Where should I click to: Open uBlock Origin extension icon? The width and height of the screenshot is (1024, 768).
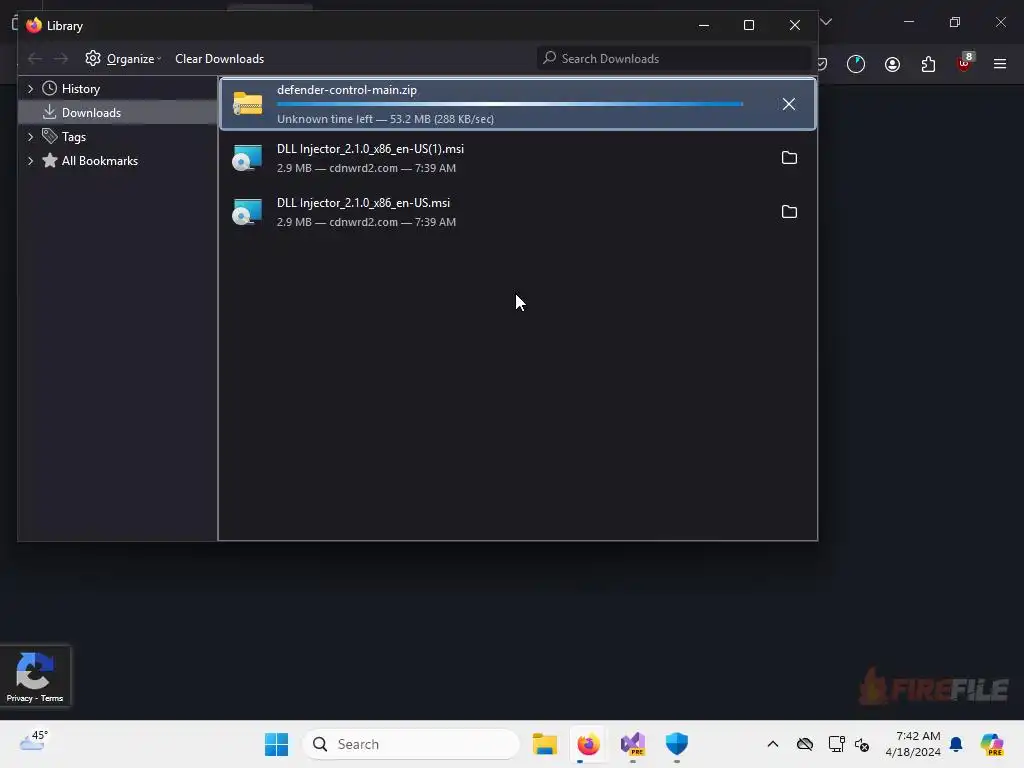tap(965, 63)
